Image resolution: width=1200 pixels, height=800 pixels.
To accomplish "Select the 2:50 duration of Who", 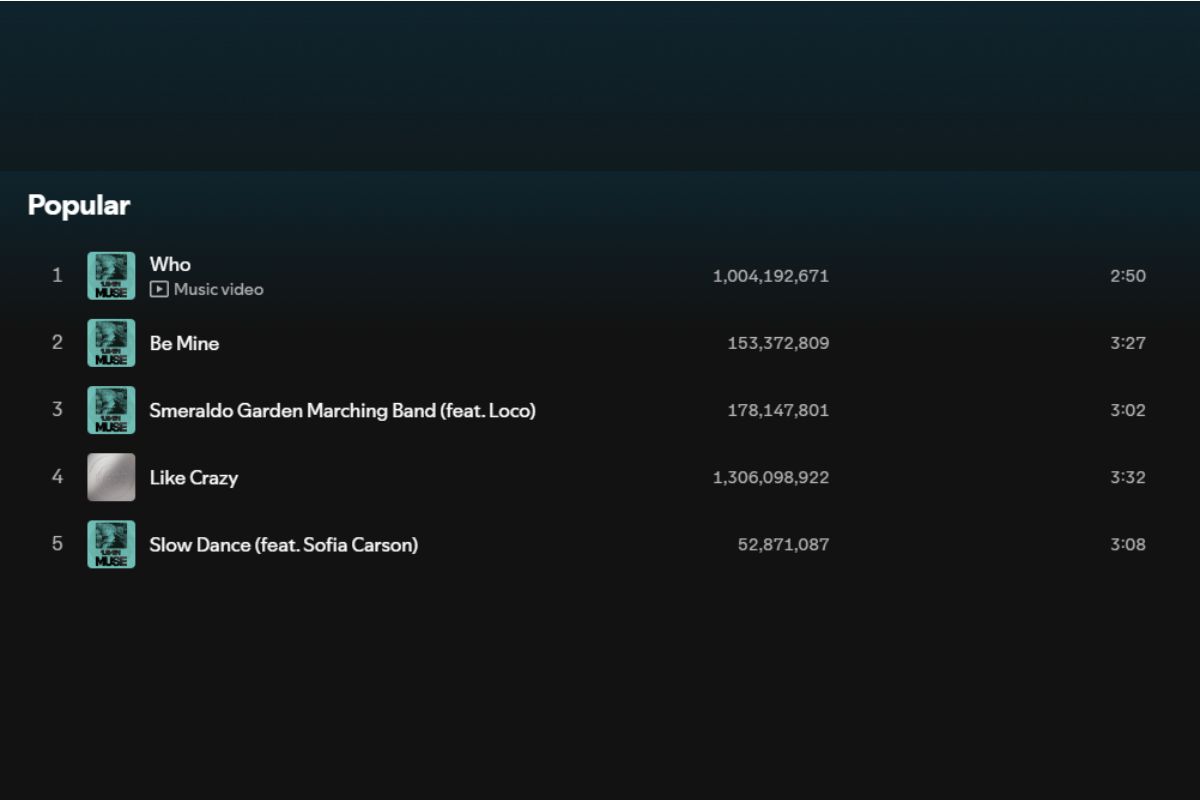I will click(1127, 276).
